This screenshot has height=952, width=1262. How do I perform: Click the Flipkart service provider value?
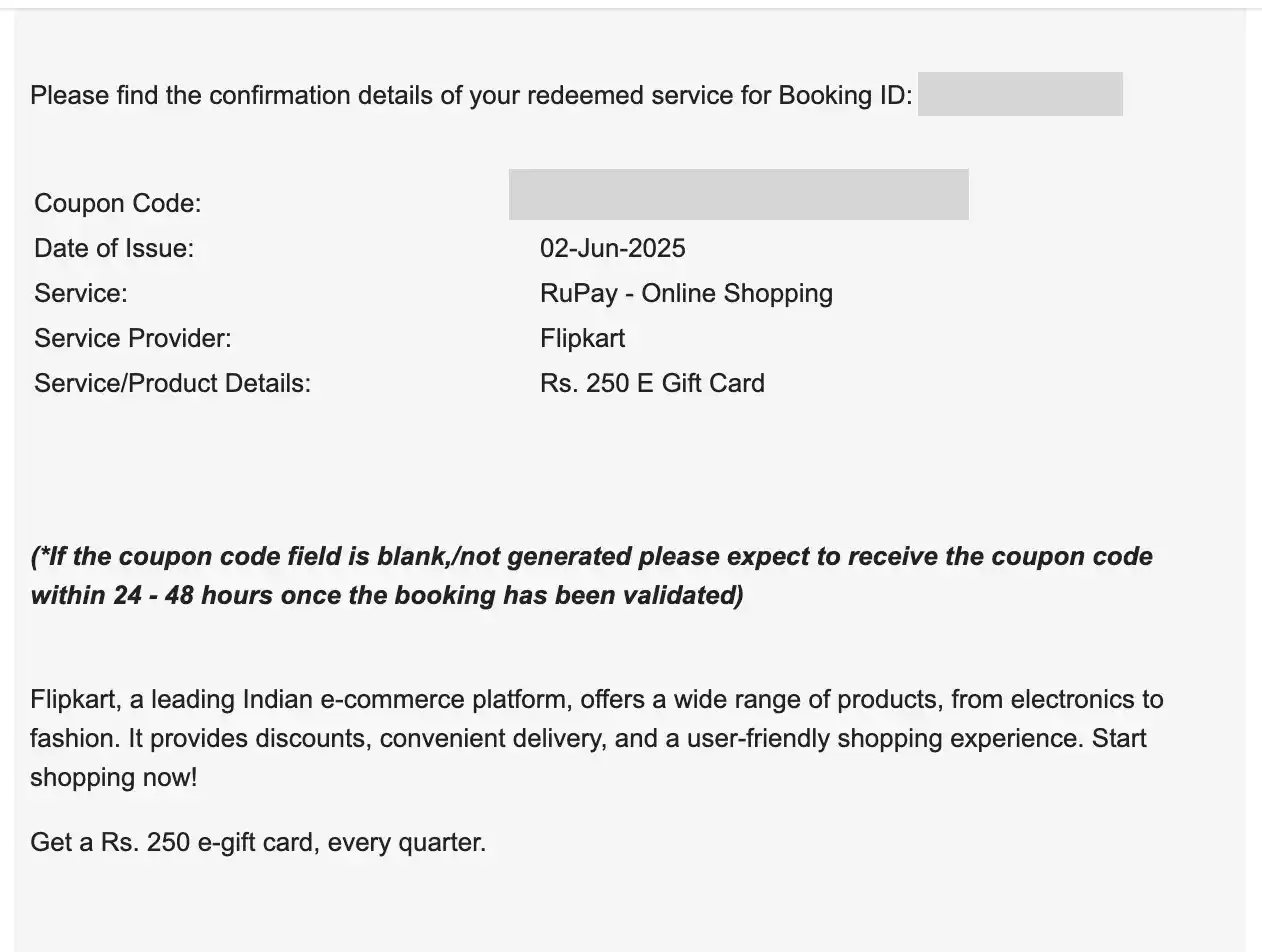pos(583,338)
